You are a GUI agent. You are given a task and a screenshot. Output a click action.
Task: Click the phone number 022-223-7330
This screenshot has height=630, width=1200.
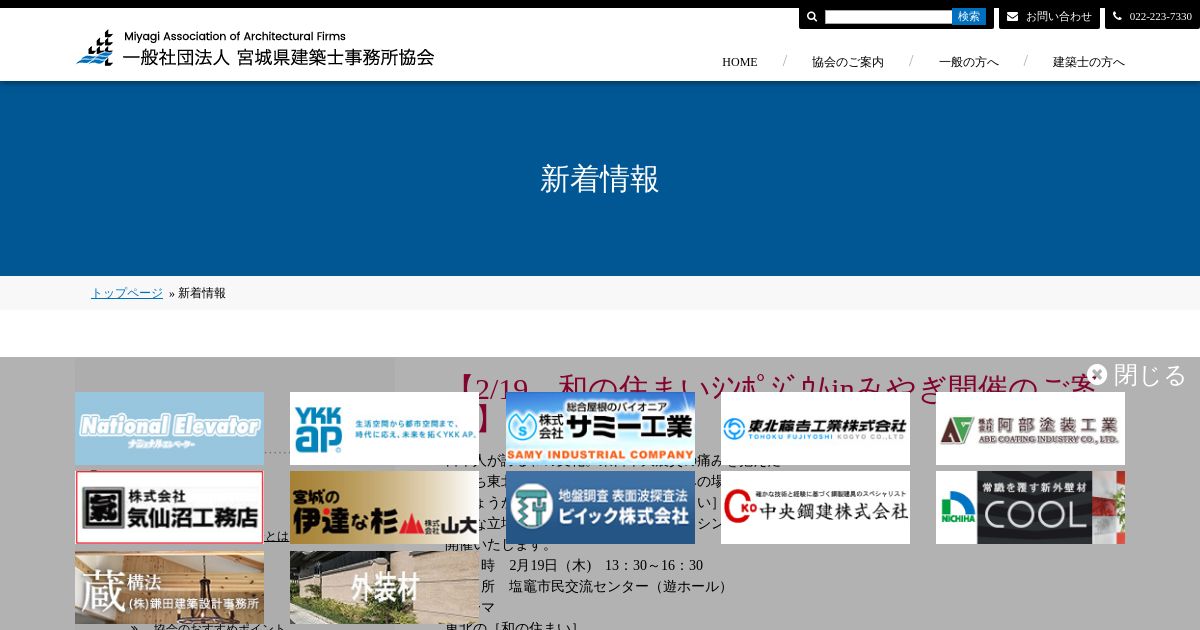(x=1160, y=17)
